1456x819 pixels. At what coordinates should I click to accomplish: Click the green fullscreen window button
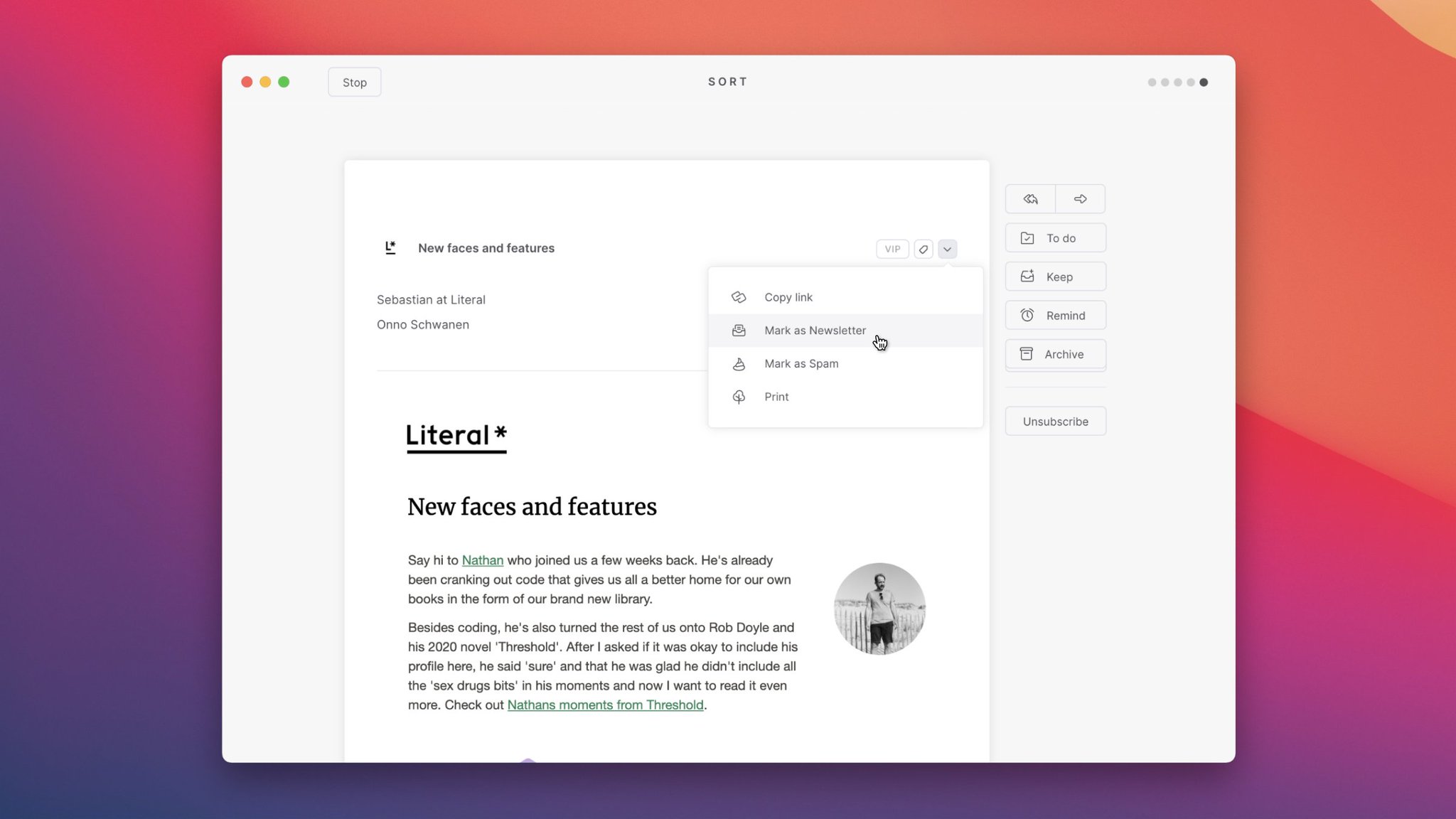284,82
